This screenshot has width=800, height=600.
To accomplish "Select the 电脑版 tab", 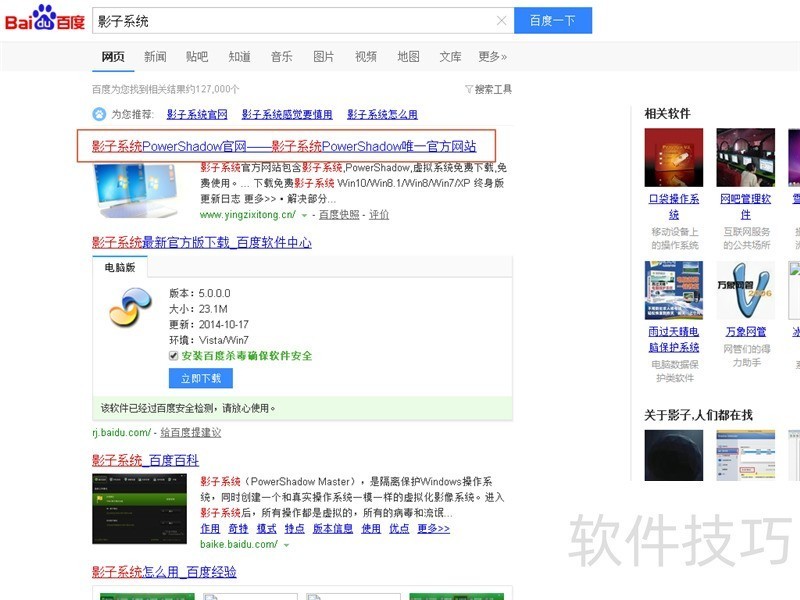I will [x=120, y=267].
